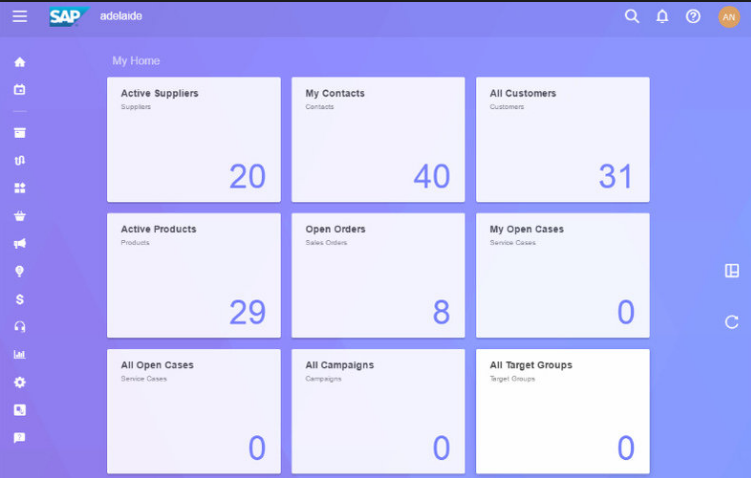This screenshot has width=751, height=478.
Task: Open the AN user profile avatar
Action: coord(729,16)
